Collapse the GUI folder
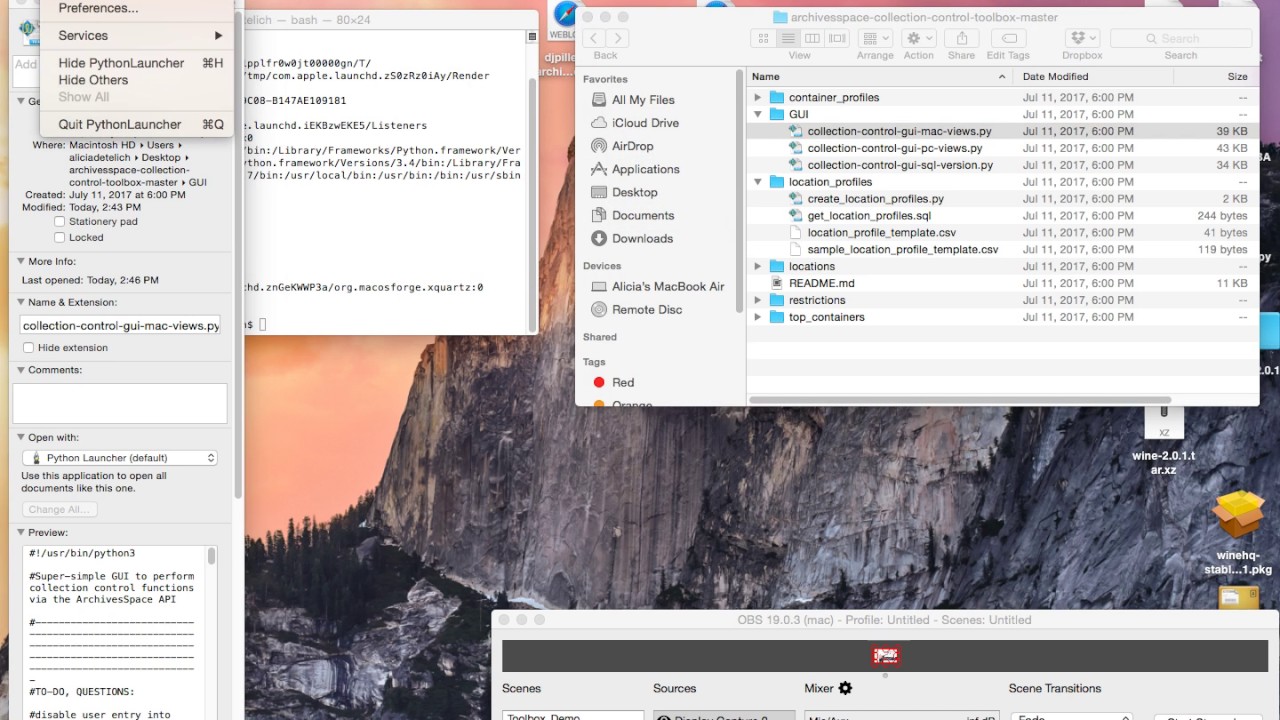The height and width of the screenshot is (720, 1280). pyautogui.click(x=758, y=115)
